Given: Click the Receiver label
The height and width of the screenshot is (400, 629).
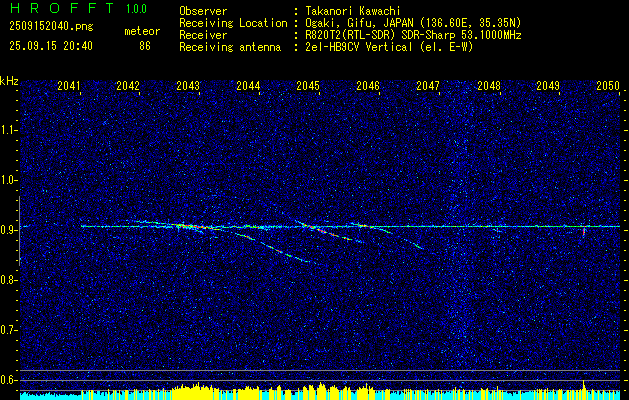Looking at the screenshot, I should [x=203, y=35].
